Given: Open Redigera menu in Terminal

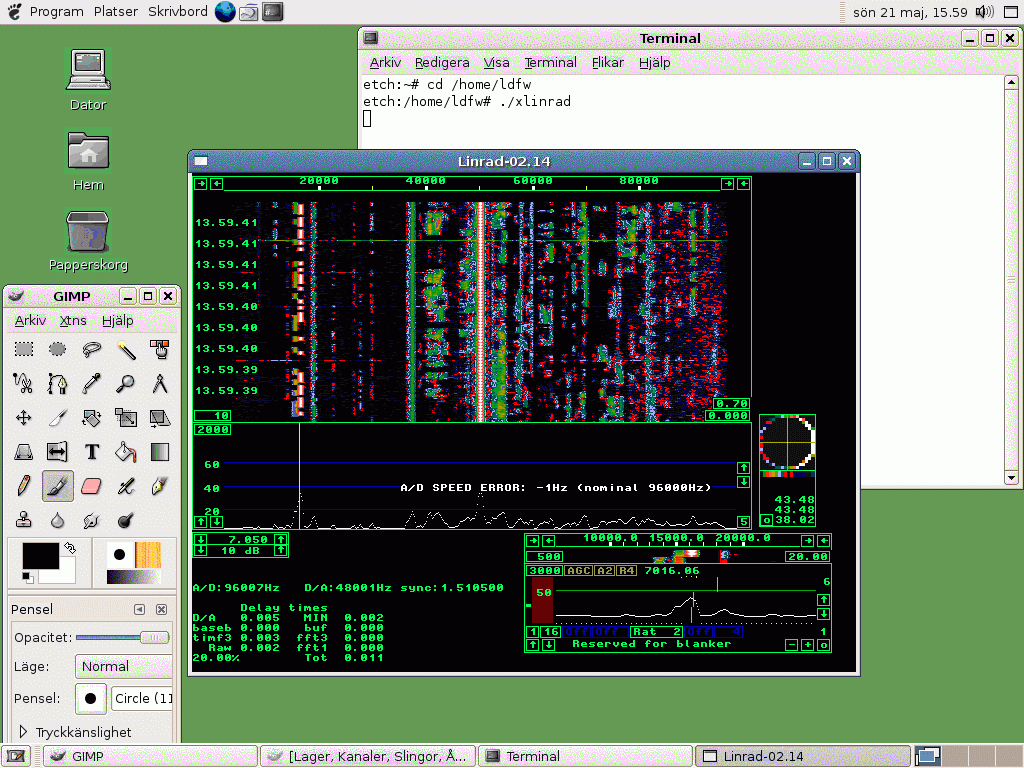Looking at the screenshot, I should 442,63.
